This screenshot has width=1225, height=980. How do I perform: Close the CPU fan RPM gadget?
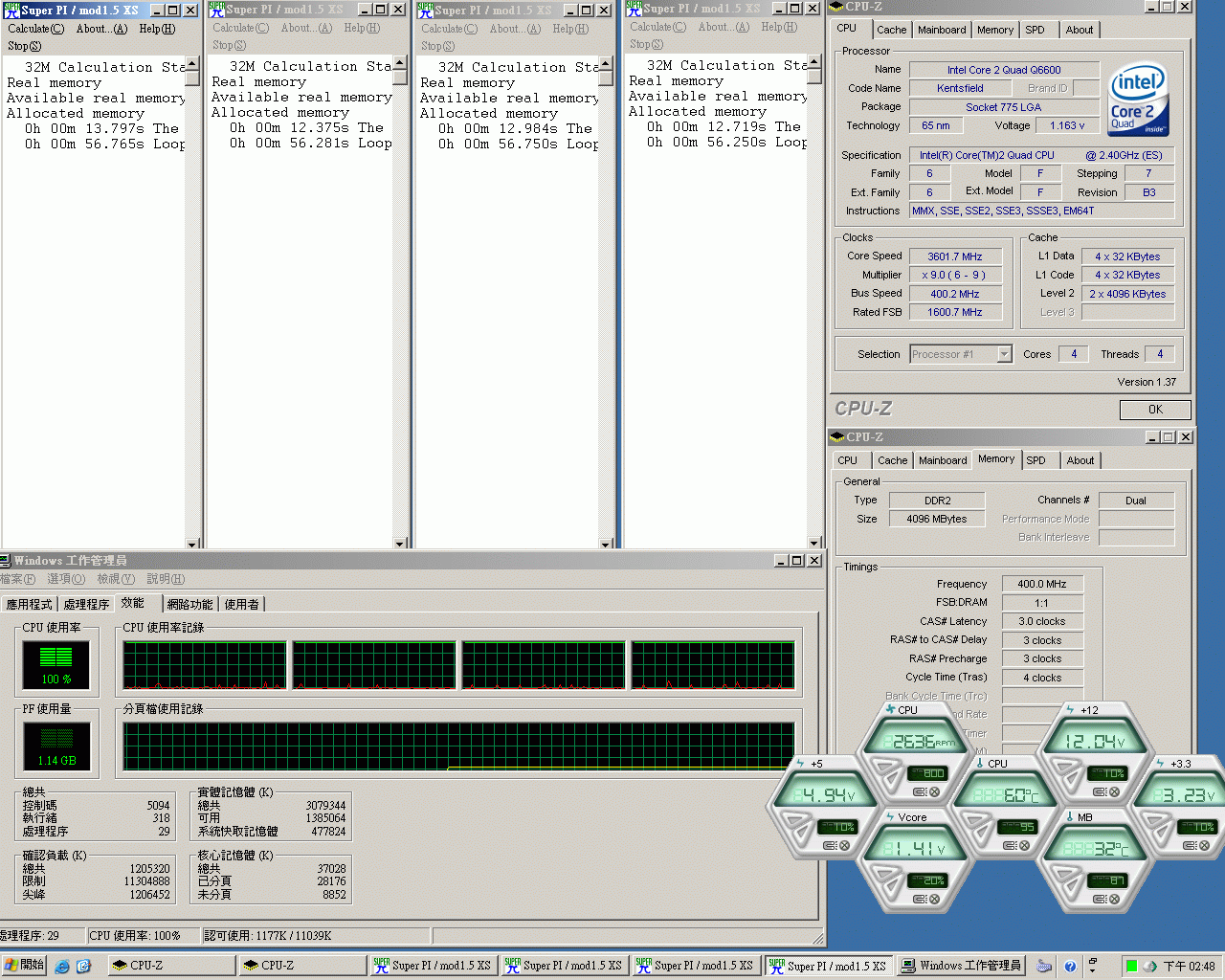pyautogui.click(x=934, y=791)
